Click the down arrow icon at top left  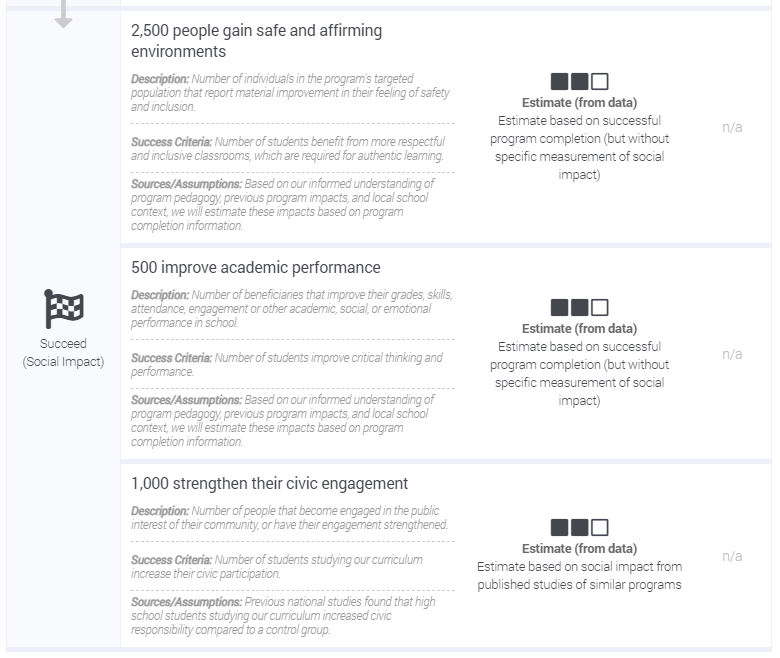(63, 13)
